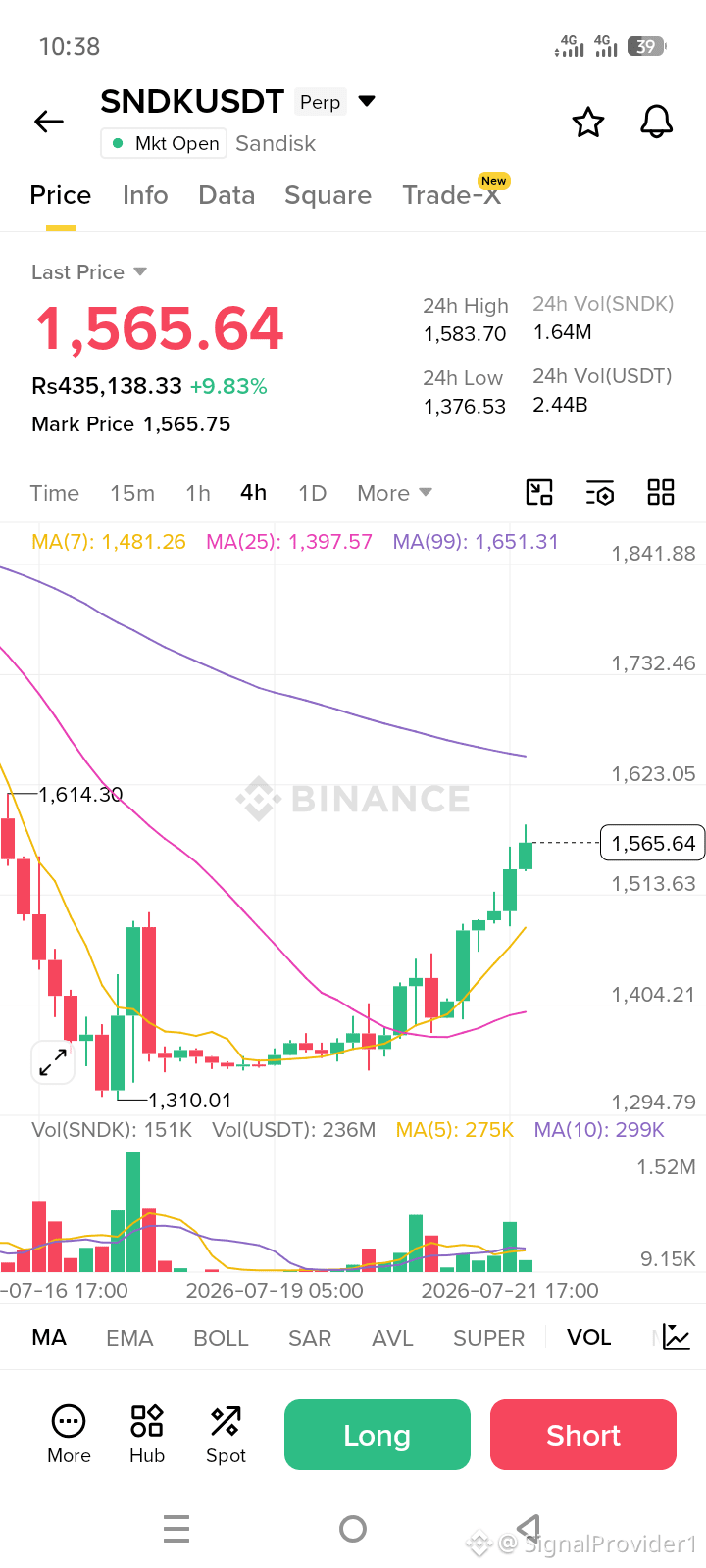Open the Hub icon

coord(147,1435)
